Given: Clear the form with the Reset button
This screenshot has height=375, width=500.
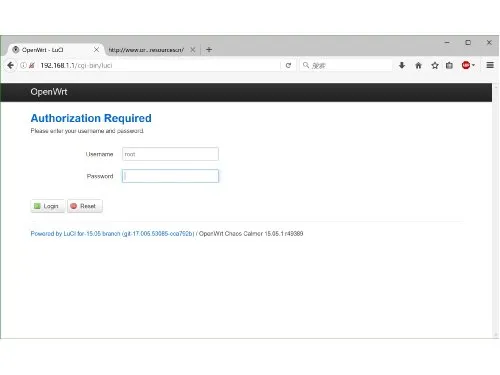Looking at the screenshot, I should tap(85, 206).
